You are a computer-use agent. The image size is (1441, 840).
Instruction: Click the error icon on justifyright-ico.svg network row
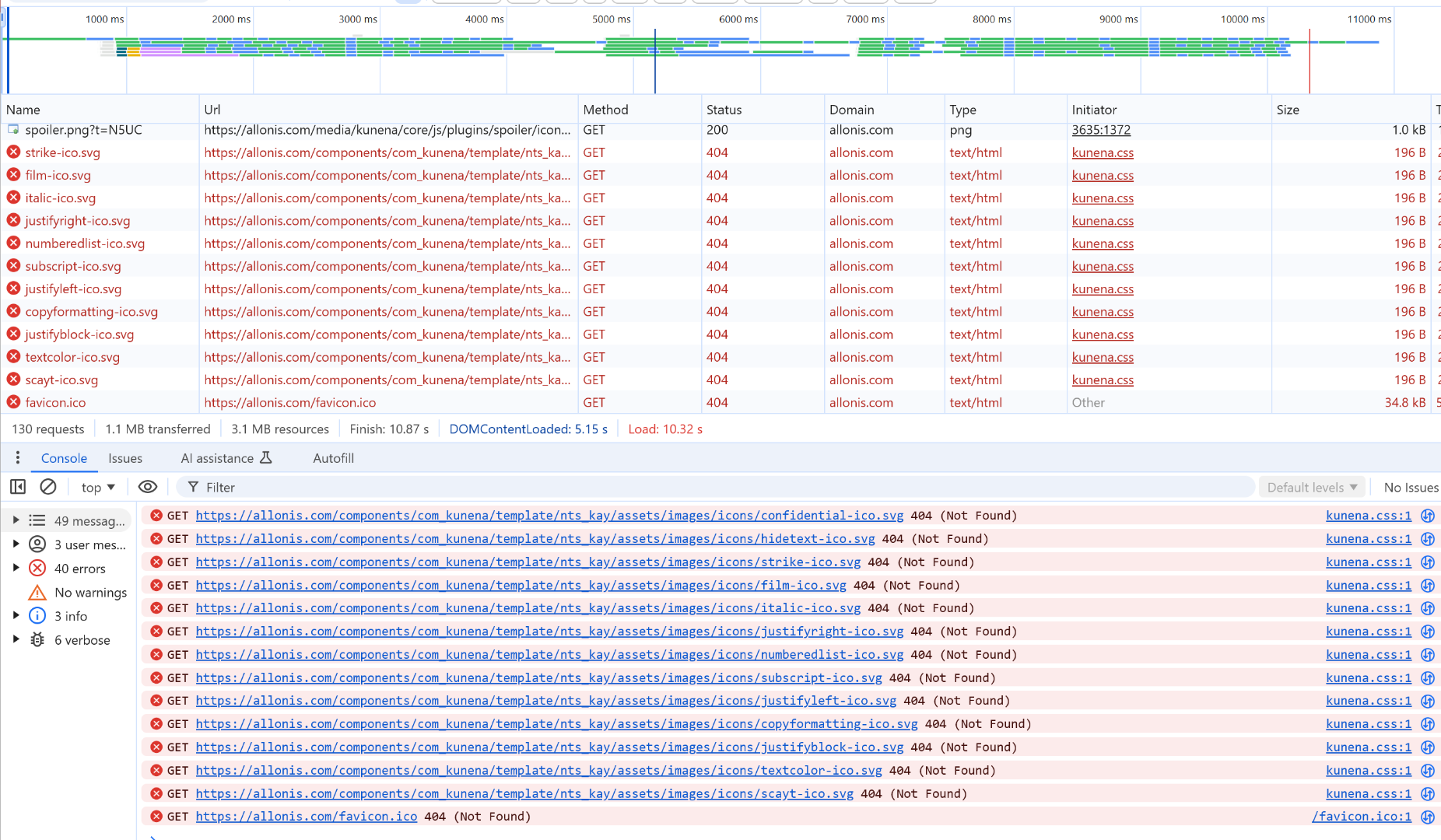pyautogui.click(x=13, y=221)
